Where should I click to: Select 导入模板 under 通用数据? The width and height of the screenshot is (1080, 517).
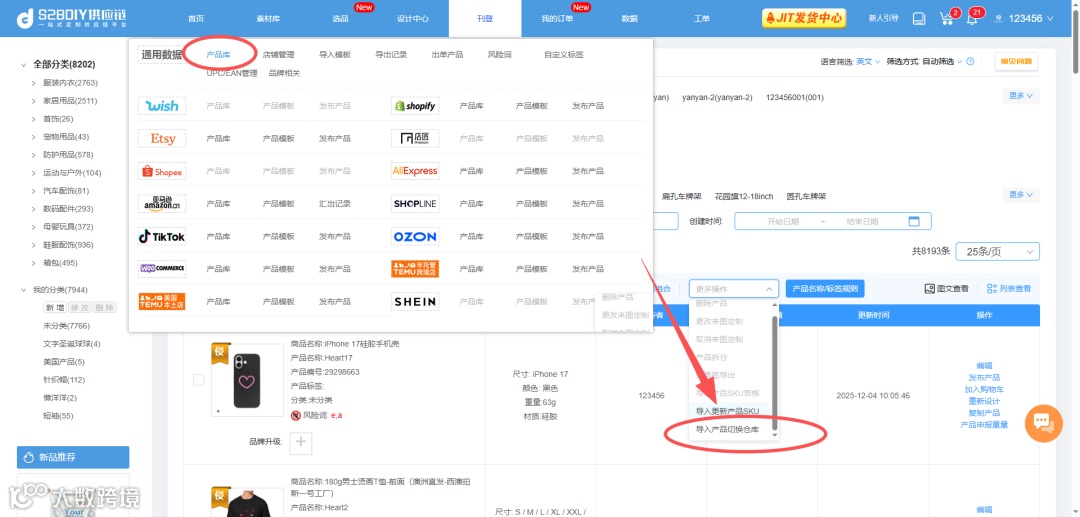tap(335, 54)
